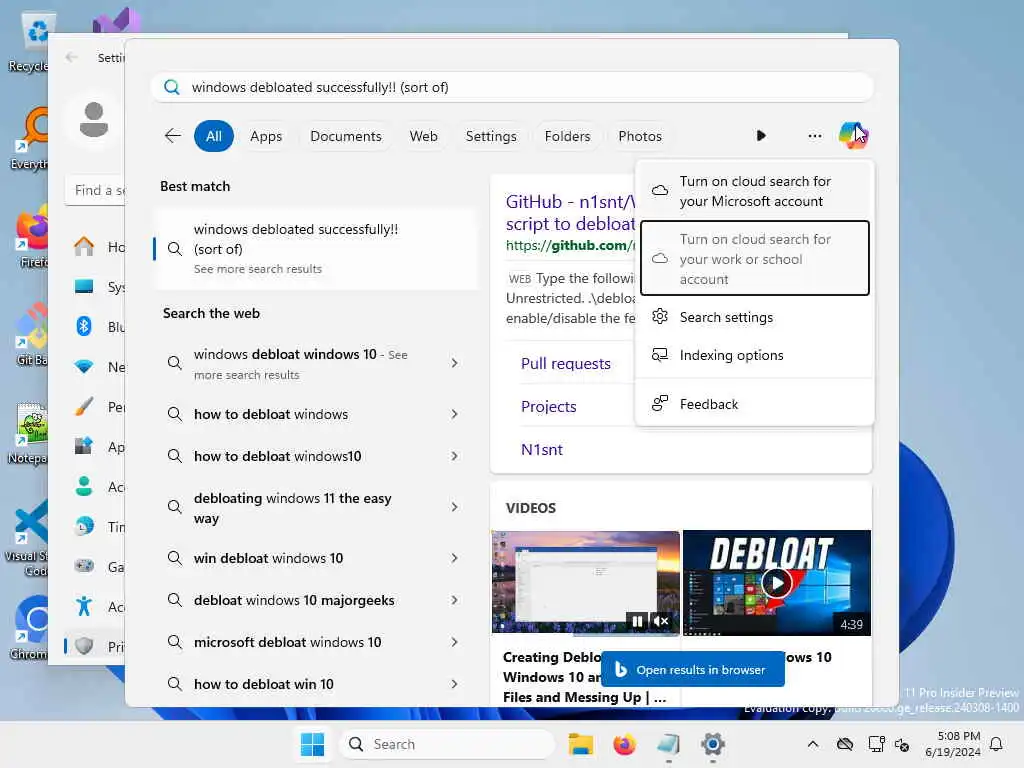Viewport: 1024px width, 768px height.
Task: Click the Bluetooth icon in Settings sidebar
Action: click(x=84, y=326)
